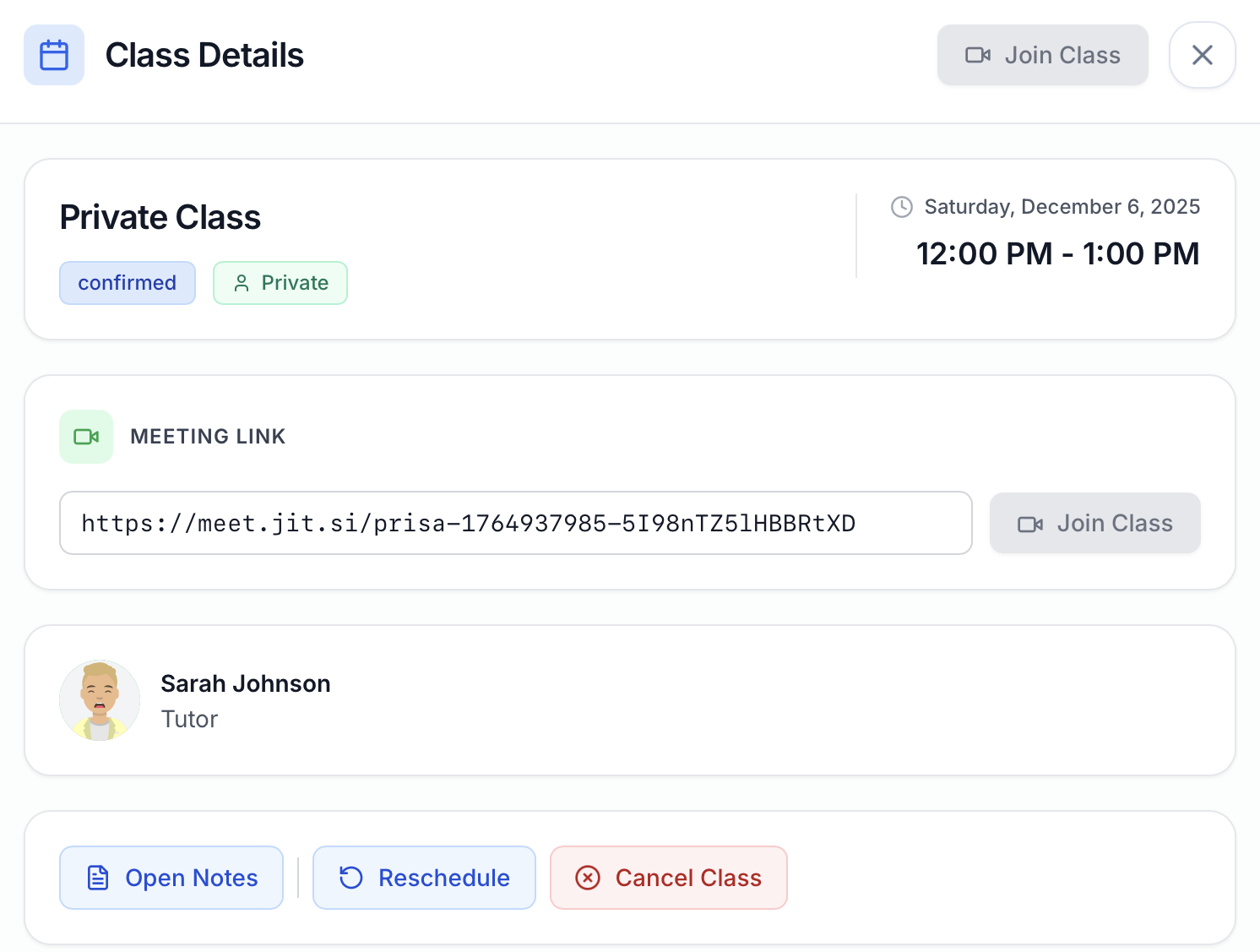This screenshot has height=952, width=1260.
Task: Click the green video camera icon by Meeting Link
Action: pos(86,437)
